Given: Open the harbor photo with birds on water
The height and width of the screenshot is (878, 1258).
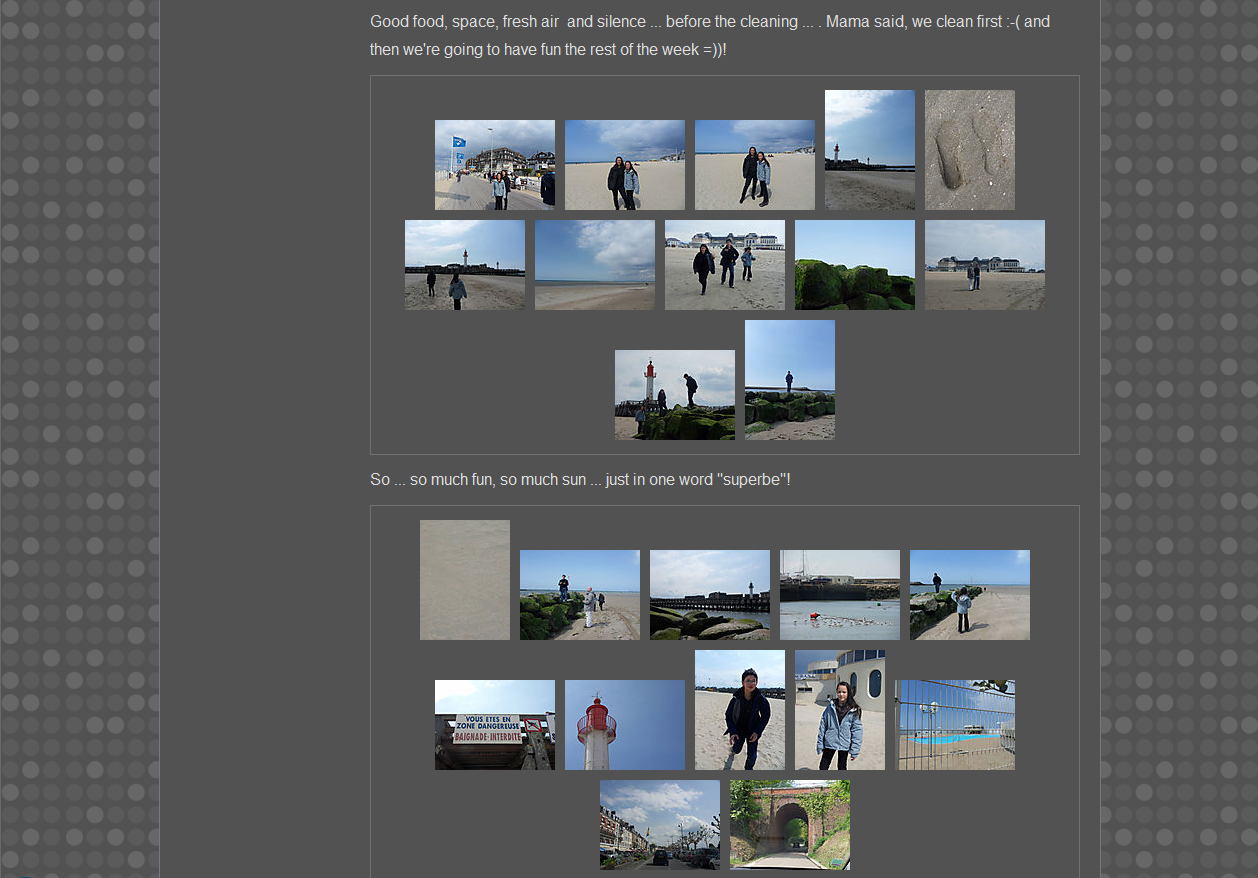Looking at the screenshot, I should (839, 595).
